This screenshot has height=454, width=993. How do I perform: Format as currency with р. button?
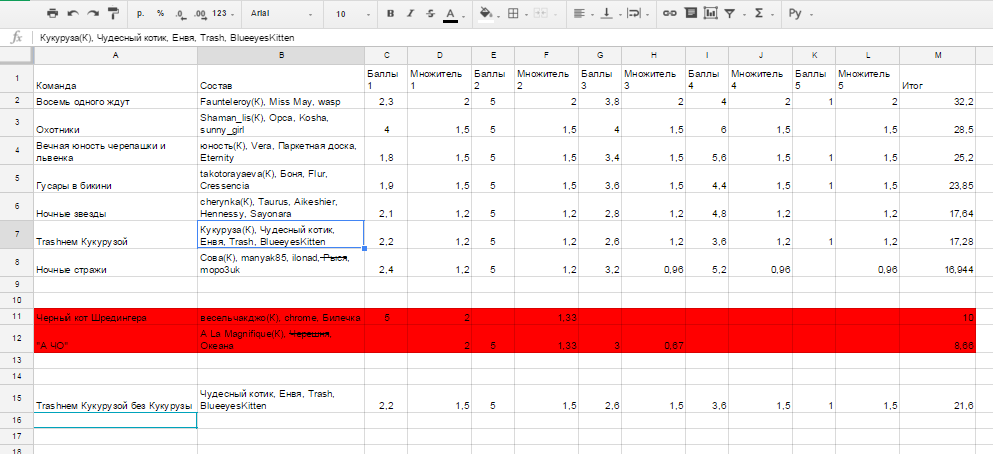point(141,14)
